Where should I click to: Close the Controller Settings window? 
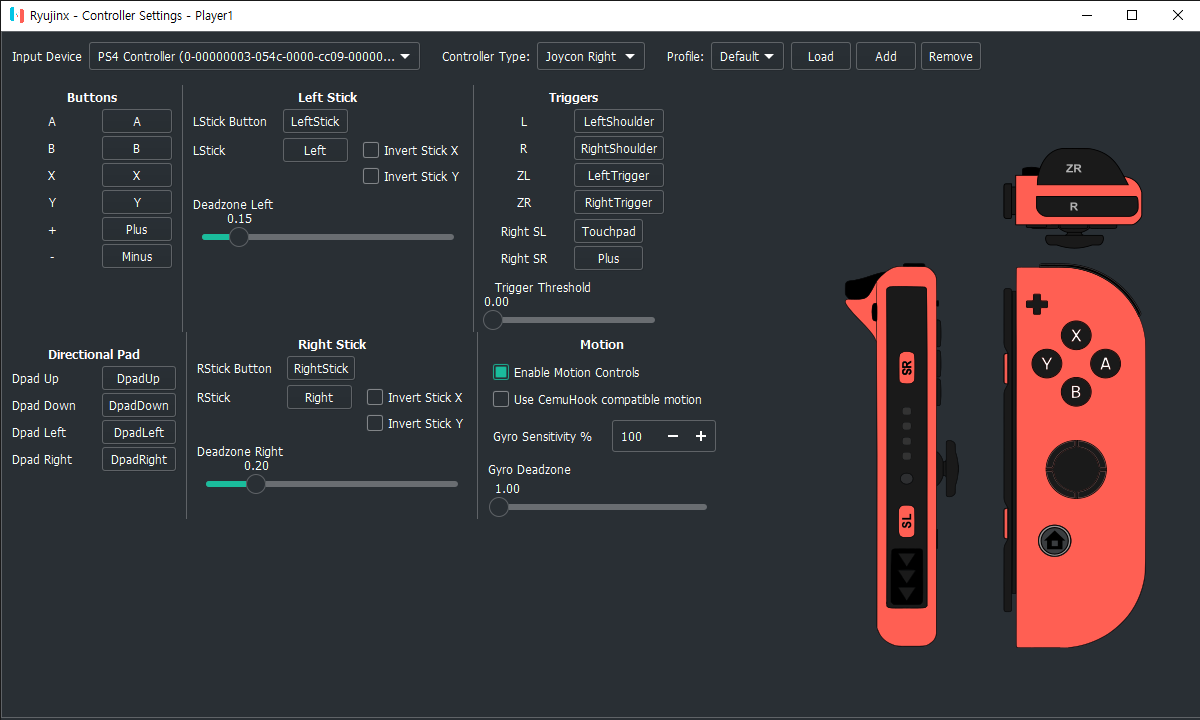(1177, 15)
